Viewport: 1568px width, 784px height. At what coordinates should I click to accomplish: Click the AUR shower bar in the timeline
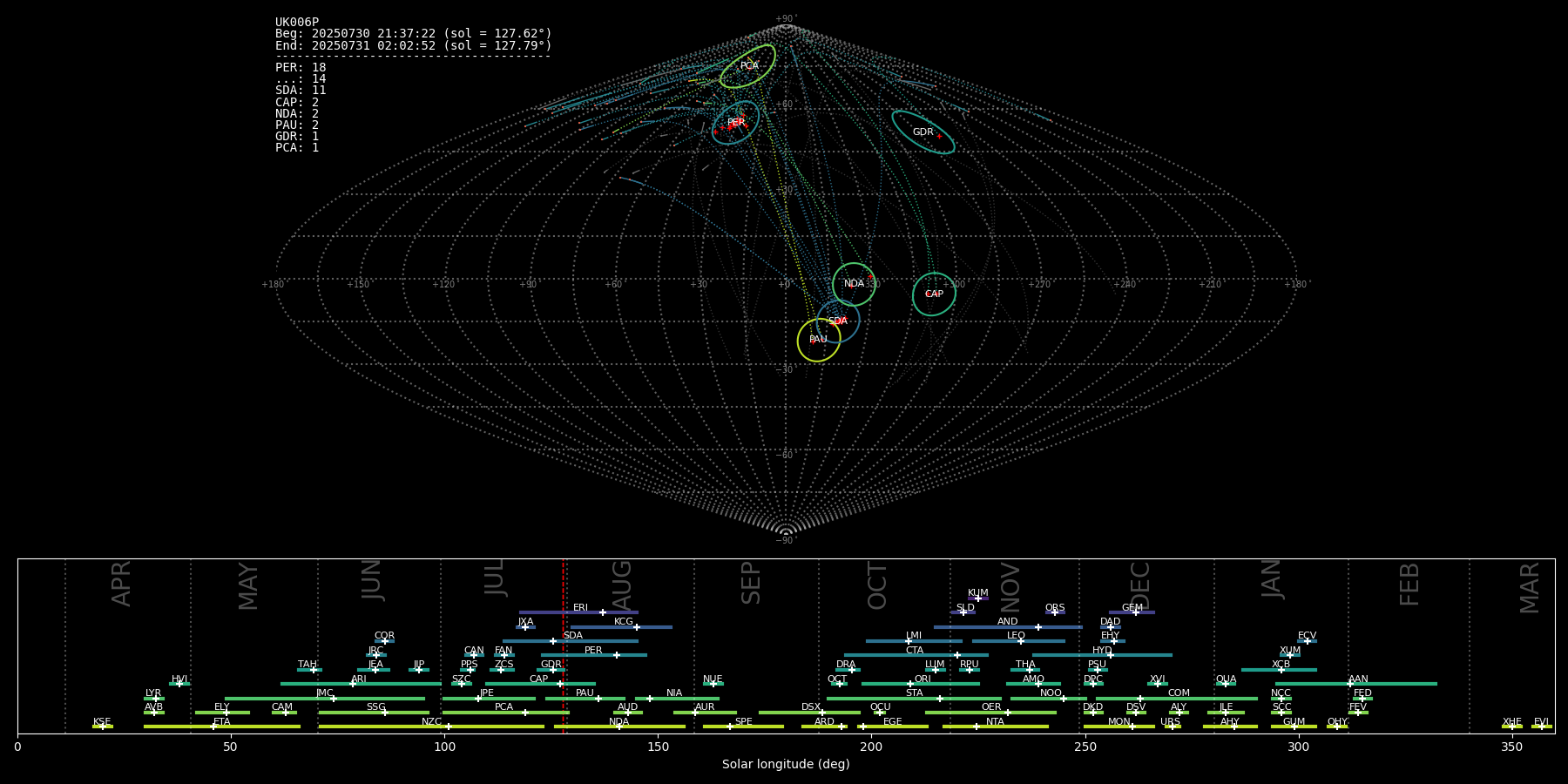pos(705,713)
